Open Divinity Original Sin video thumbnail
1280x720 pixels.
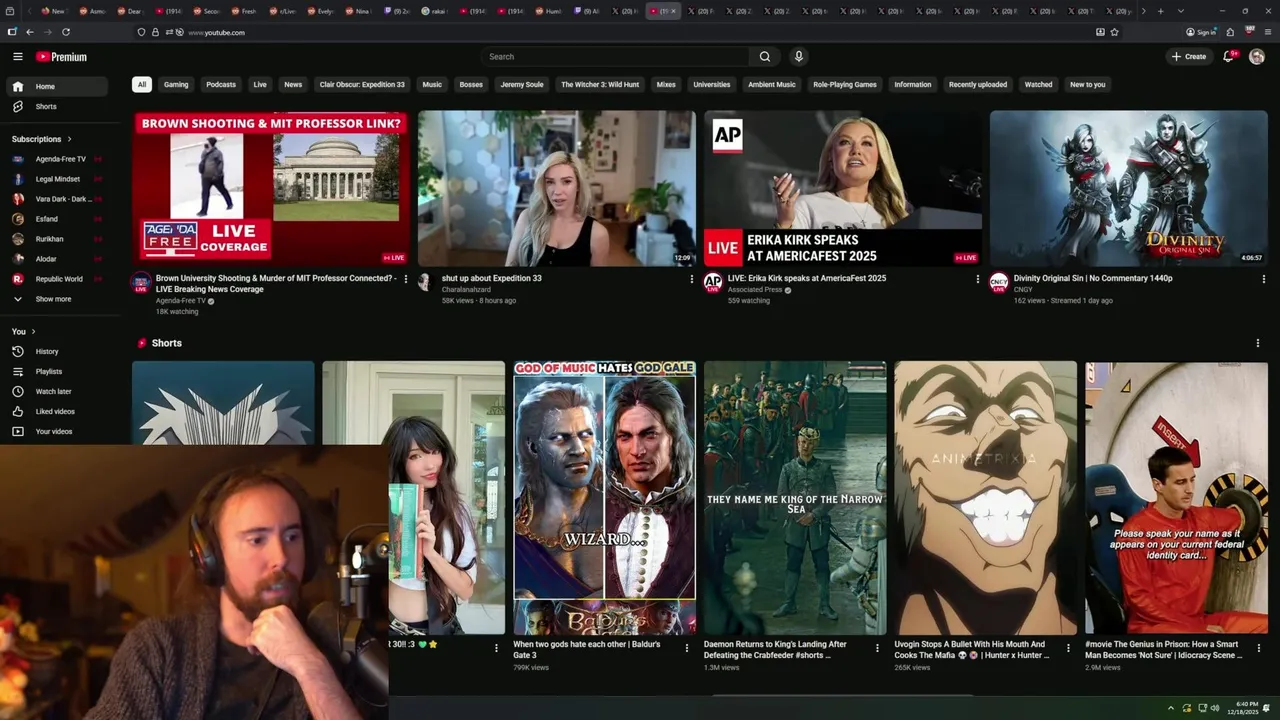point(1129,188)
